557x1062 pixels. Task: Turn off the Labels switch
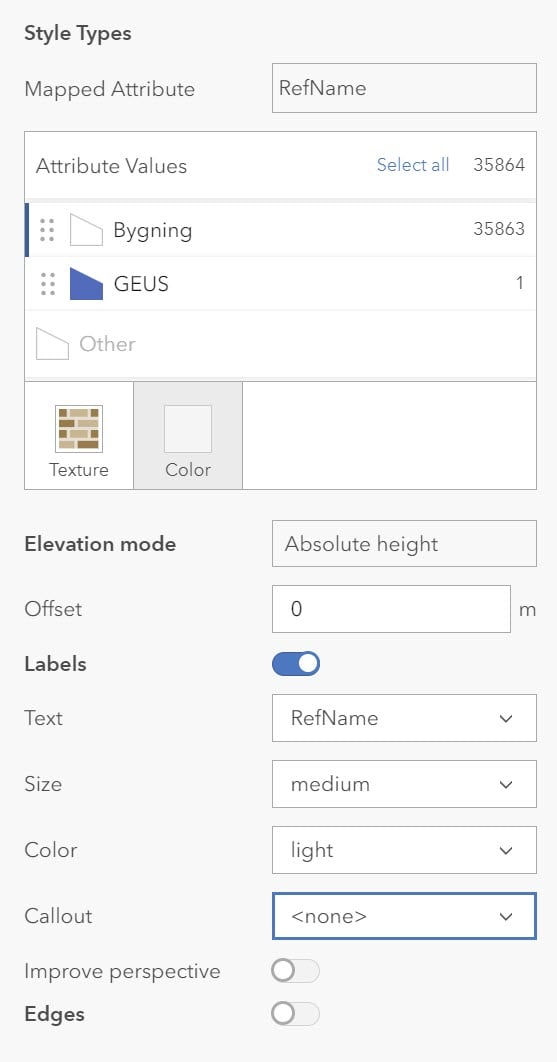coord(295,664)
